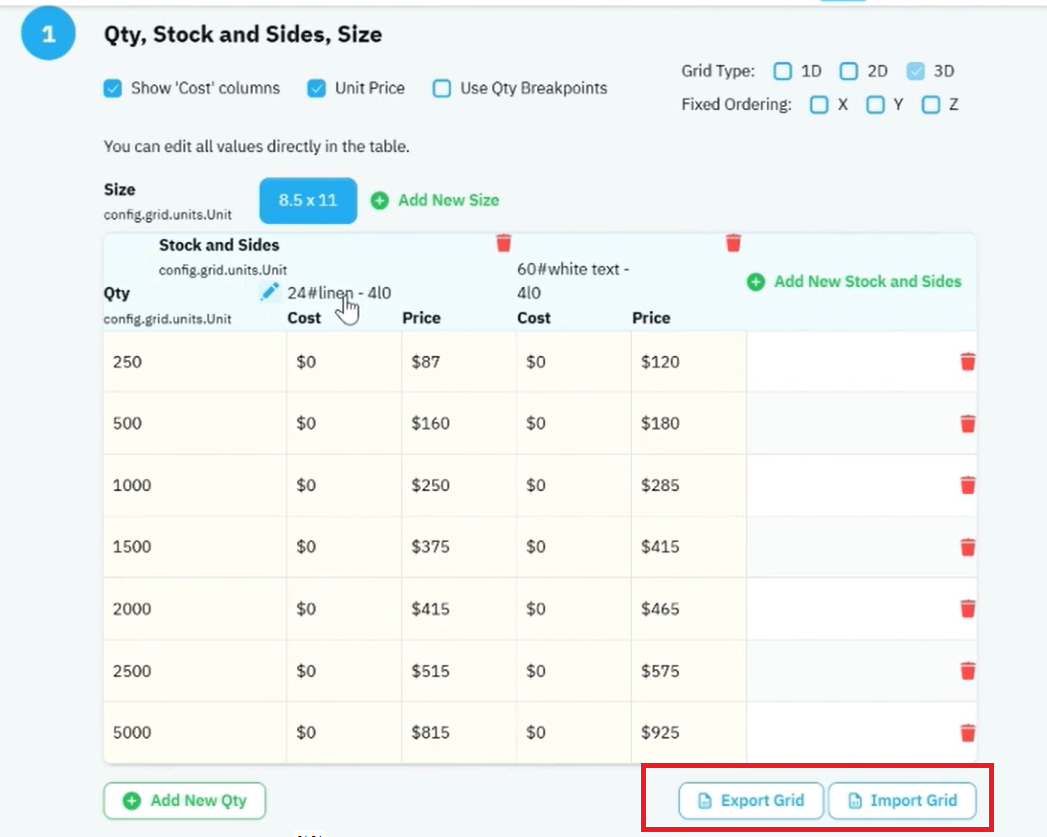This screenshot has height=837, width=1047.
Task: Edit the 2500 quantity cell
Action: click(x=195, y=670)
